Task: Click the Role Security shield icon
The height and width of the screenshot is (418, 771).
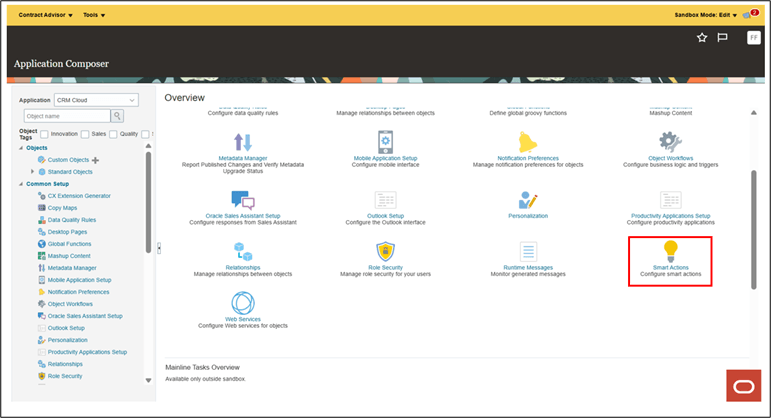Action: coord(386,251)
